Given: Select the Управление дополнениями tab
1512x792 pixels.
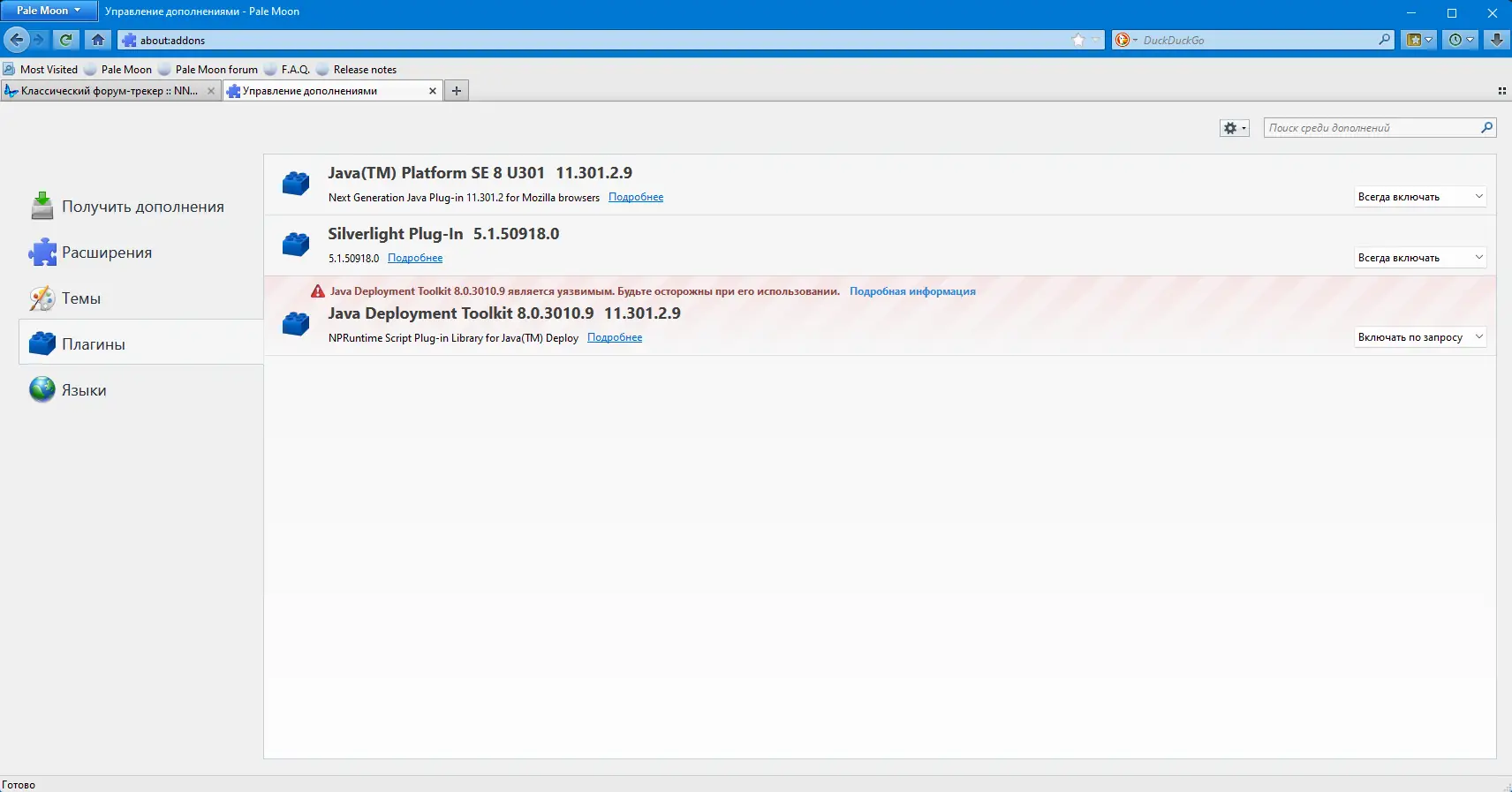Looking at the screenshot, I should pyautogui.click(x=333, y=91).
